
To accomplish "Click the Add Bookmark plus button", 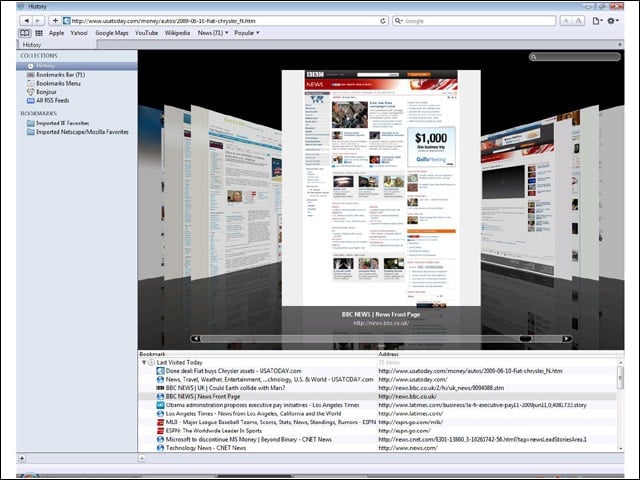I will (55, 20).
